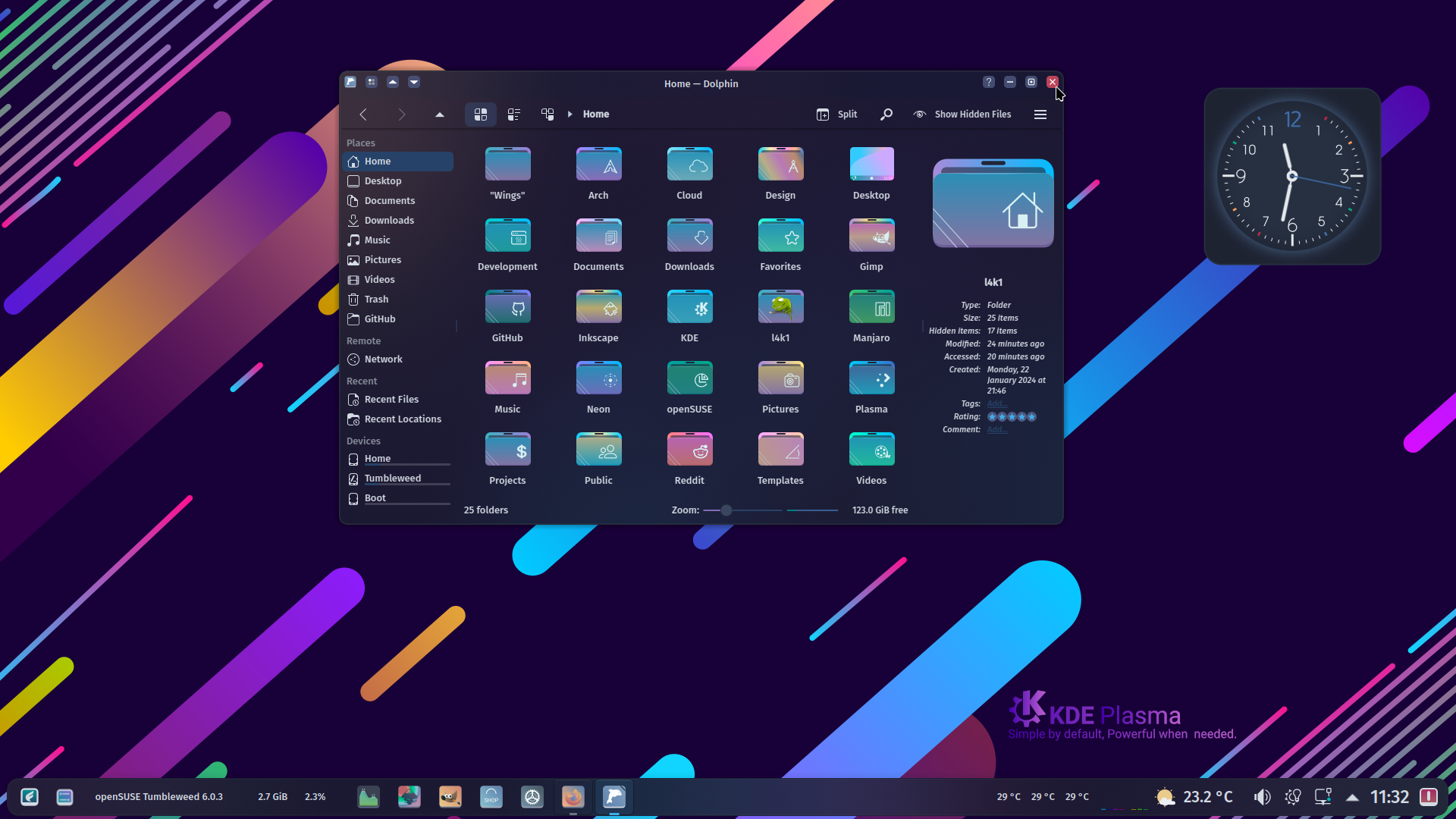
Task: Click the weather widget showing 23.2 °C
Action: [1194, 797]
